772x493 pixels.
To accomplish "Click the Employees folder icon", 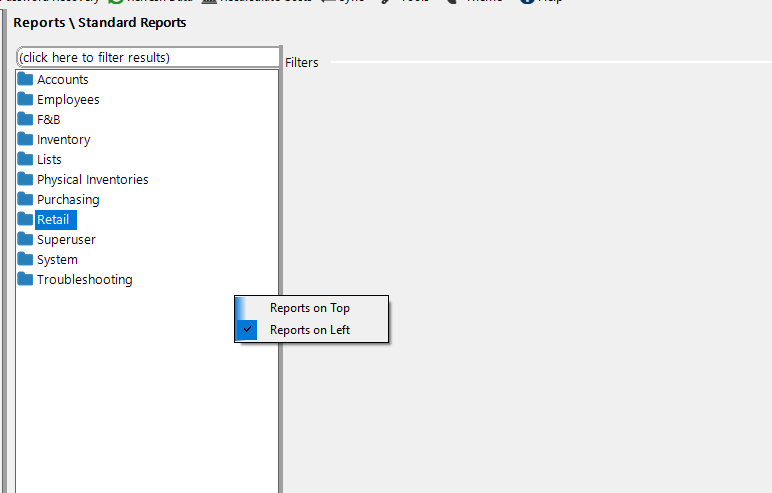I will coord(25,99).
